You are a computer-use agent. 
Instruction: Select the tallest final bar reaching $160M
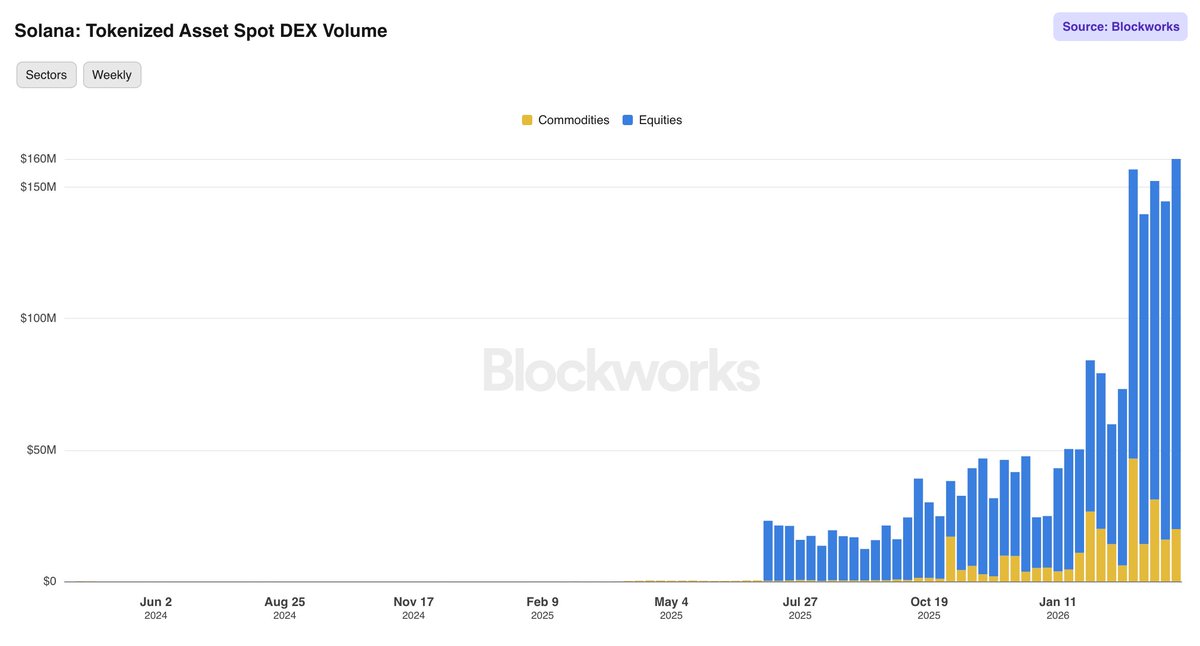pos(1176,370)
